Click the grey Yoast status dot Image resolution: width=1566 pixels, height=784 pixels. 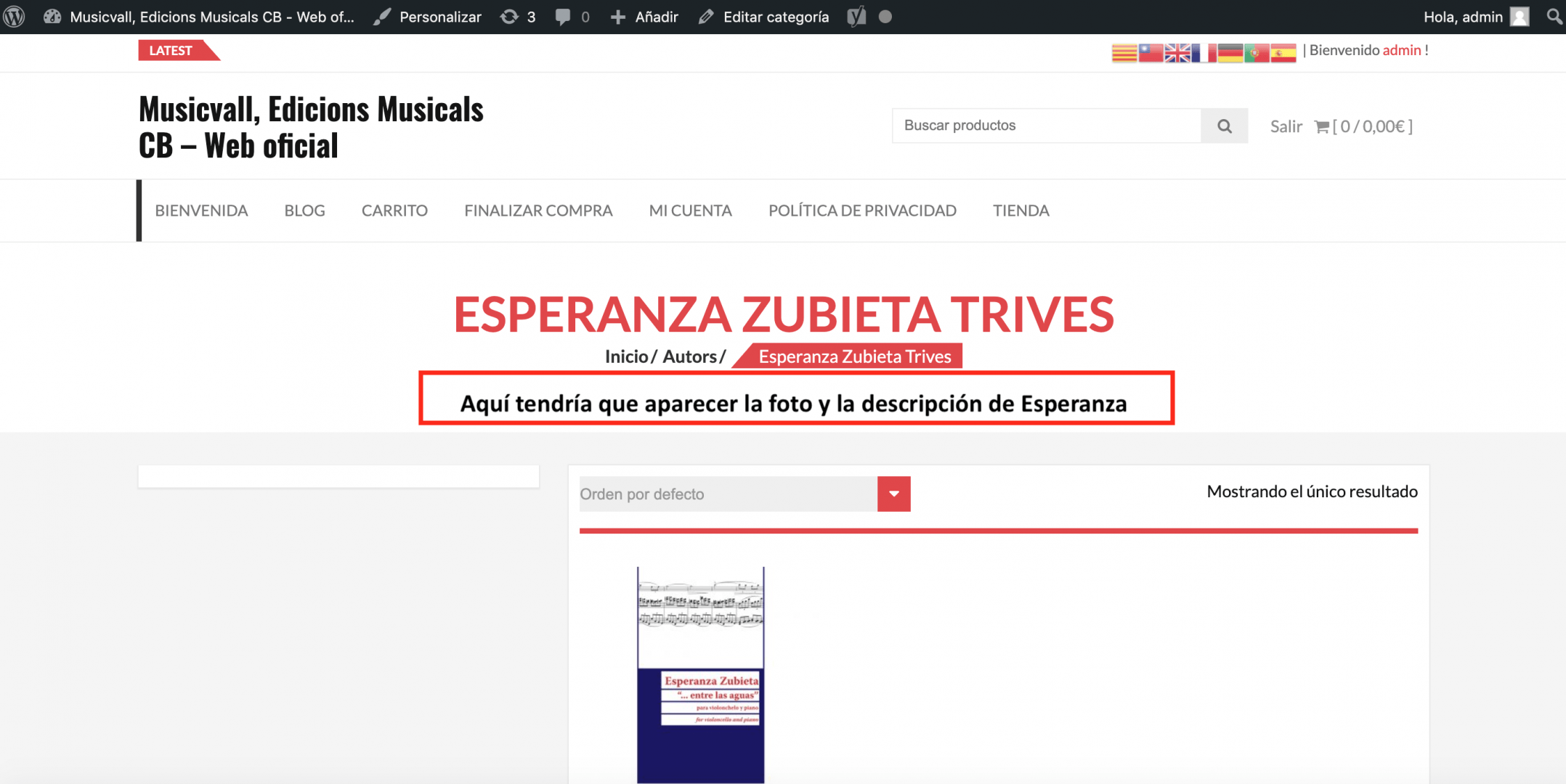tap(885, 17)
